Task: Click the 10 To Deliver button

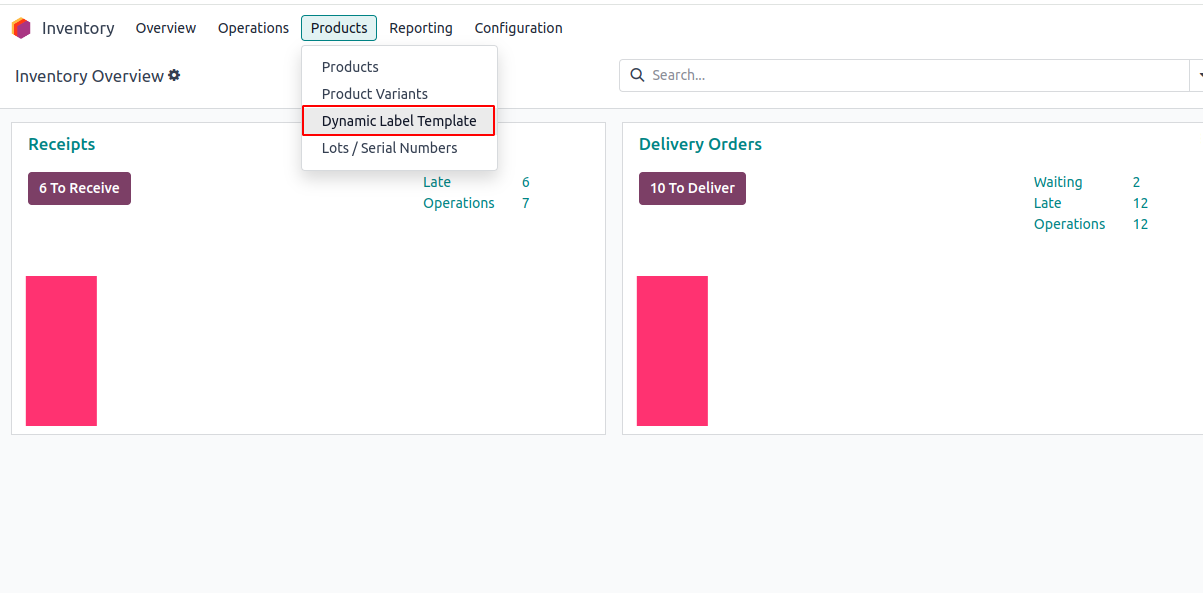Action: (692, 188)
